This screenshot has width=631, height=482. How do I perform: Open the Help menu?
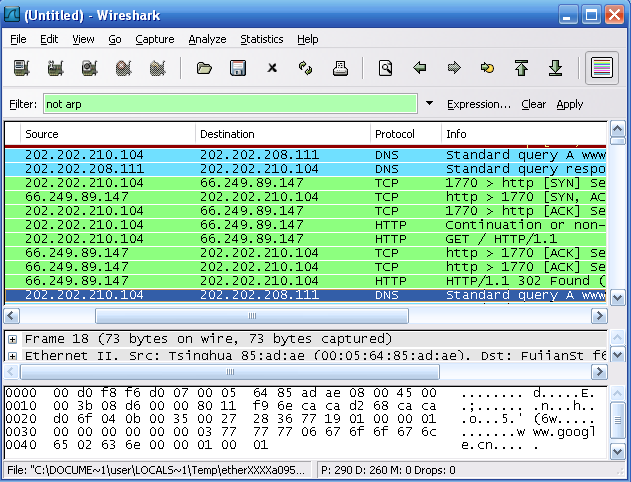(x=308, y=39)
